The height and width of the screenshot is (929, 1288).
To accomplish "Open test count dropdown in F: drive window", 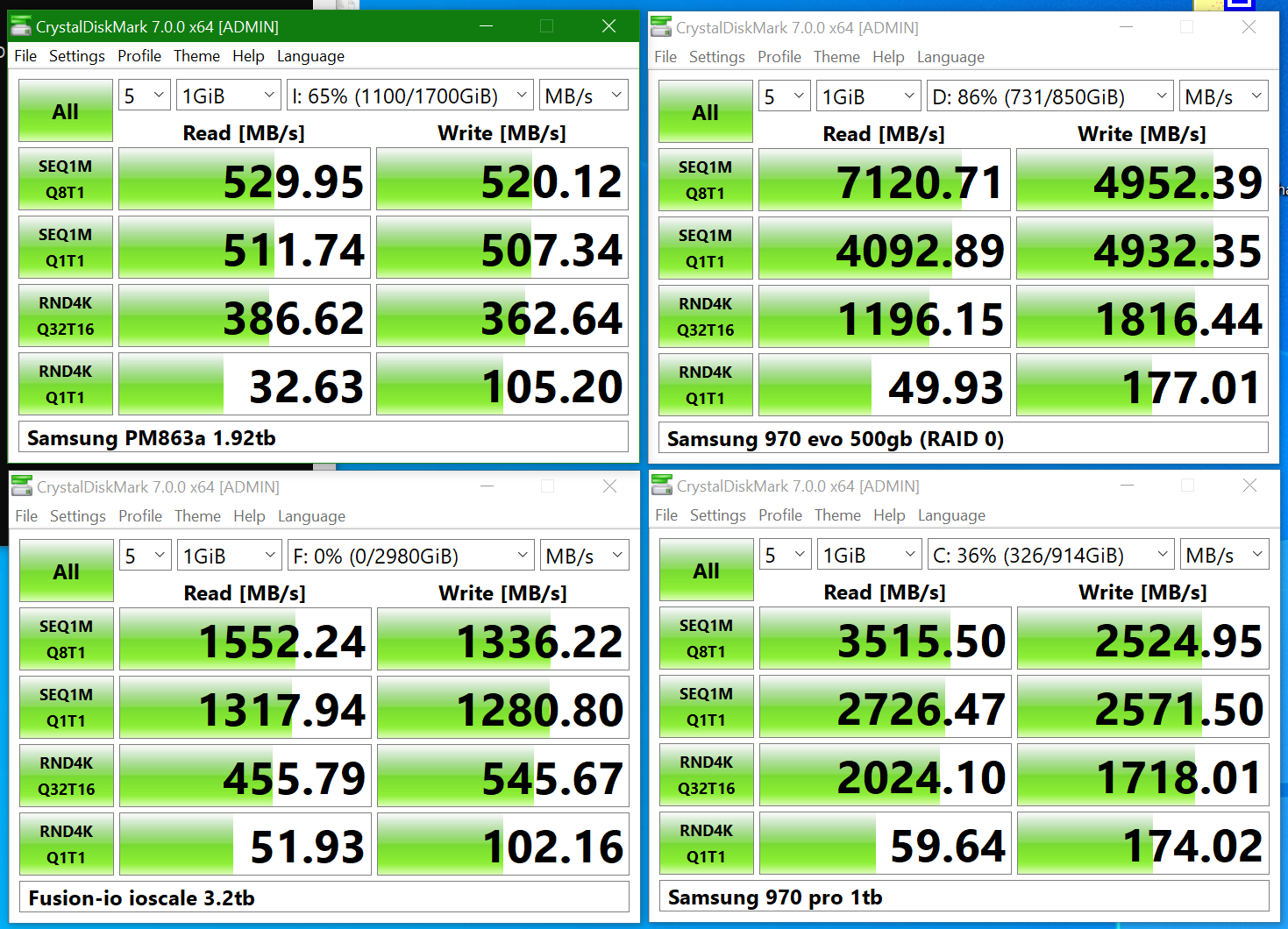I will coord(146,556).
